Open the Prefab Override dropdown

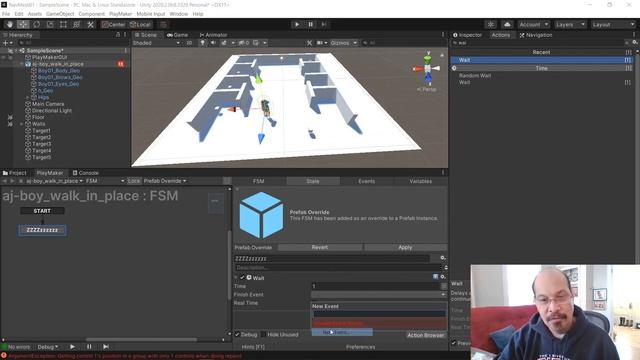(165, 181)
